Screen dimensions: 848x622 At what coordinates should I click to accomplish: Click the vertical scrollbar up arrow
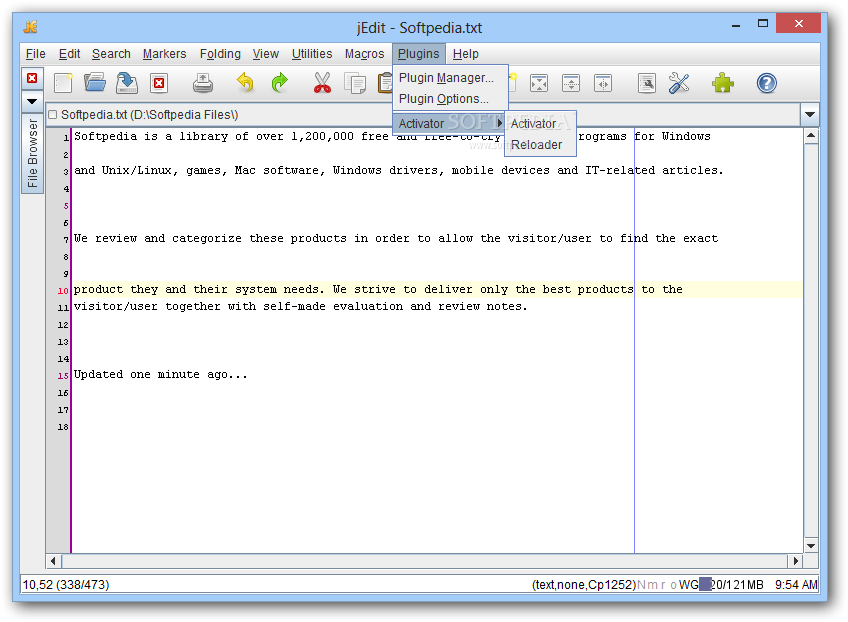(x=811, y=136)
